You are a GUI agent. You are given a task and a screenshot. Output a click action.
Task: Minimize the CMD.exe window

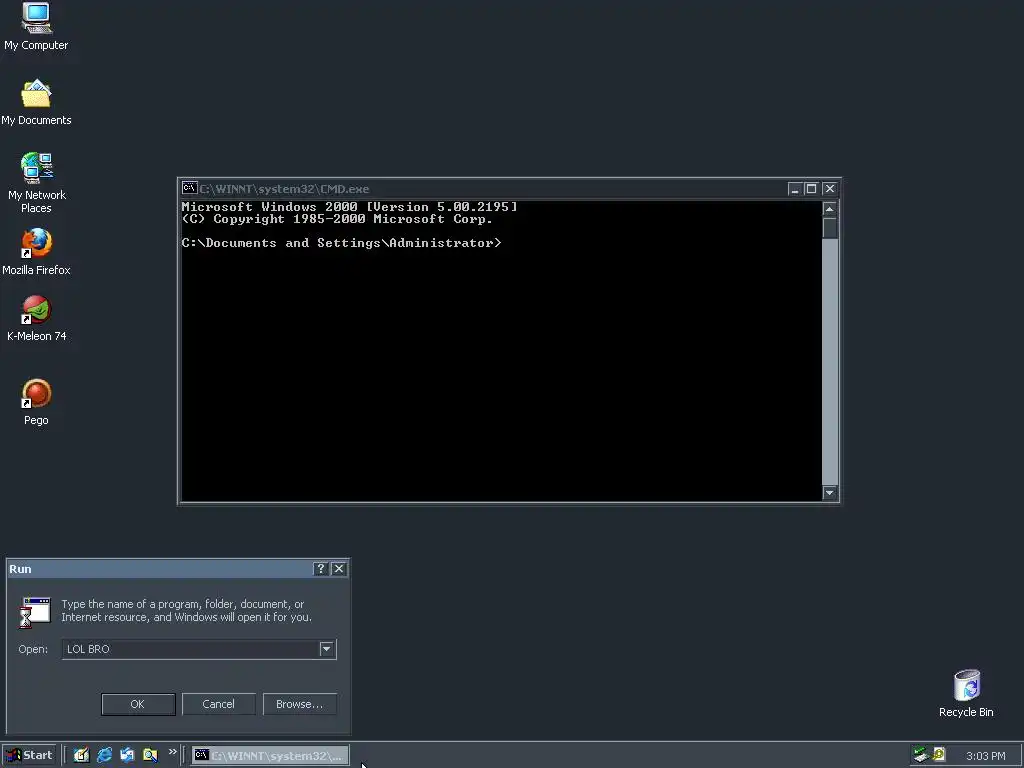(794, 189)
